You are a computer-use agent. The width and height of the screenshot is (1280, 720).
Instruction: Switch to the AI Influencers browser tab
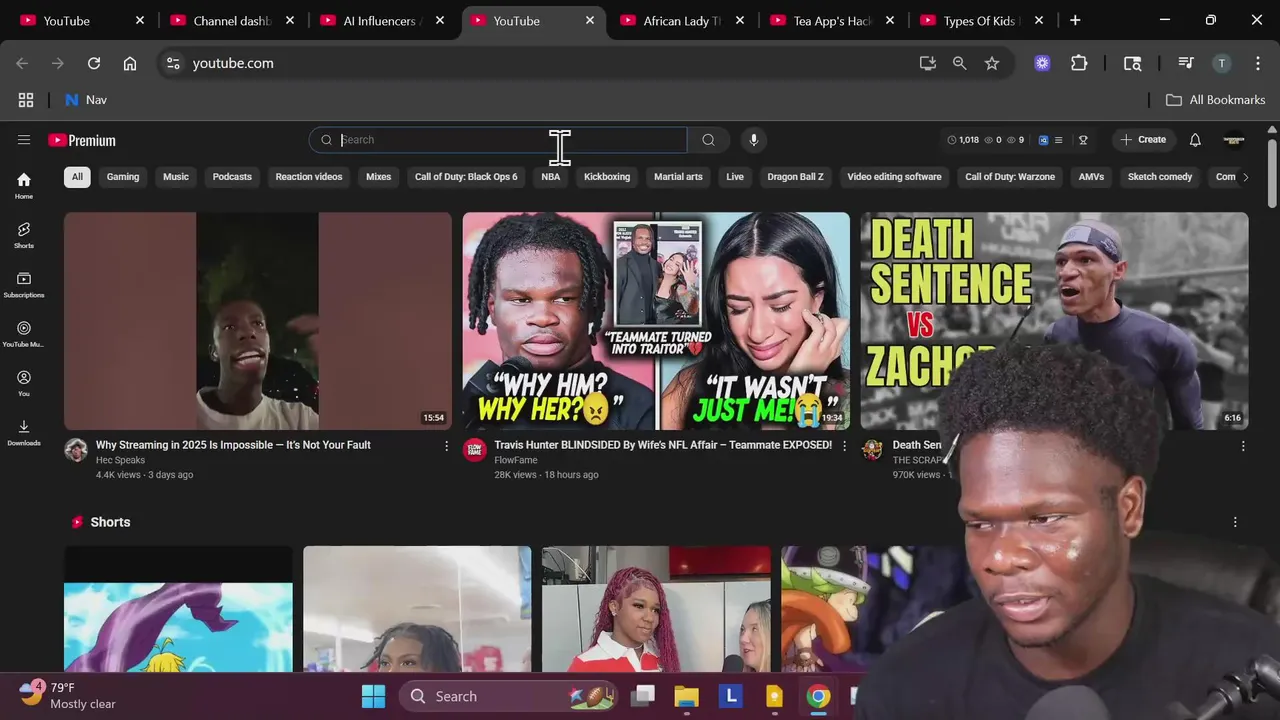tap(381, 21)
